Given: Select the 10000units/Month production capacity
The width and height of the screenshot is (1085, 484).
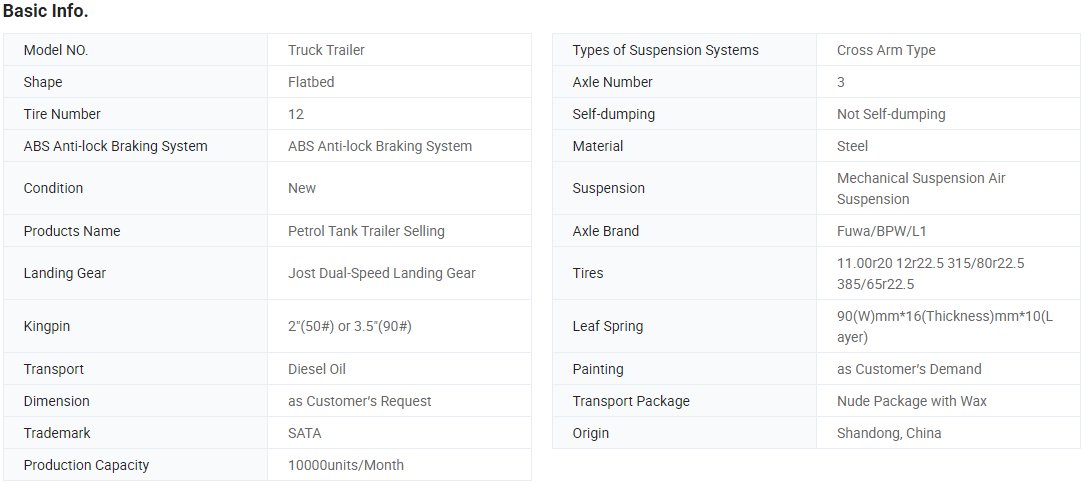Looking at the screenshot, I should (x=345, y=465).
